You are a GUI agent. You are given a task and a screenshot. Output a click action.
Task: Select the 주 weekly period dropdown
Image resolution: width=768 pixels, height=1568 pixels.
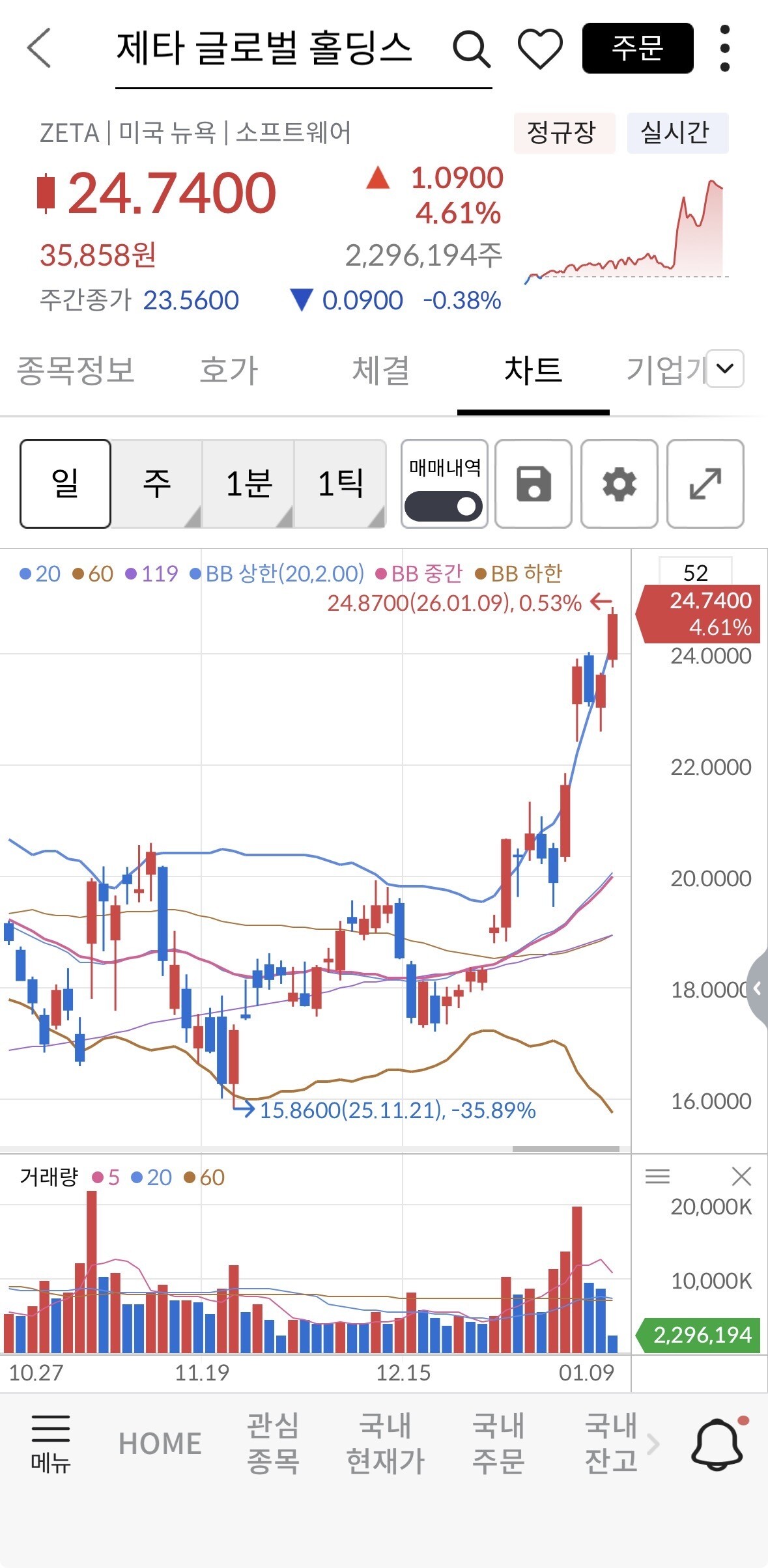tap(156, 483)
